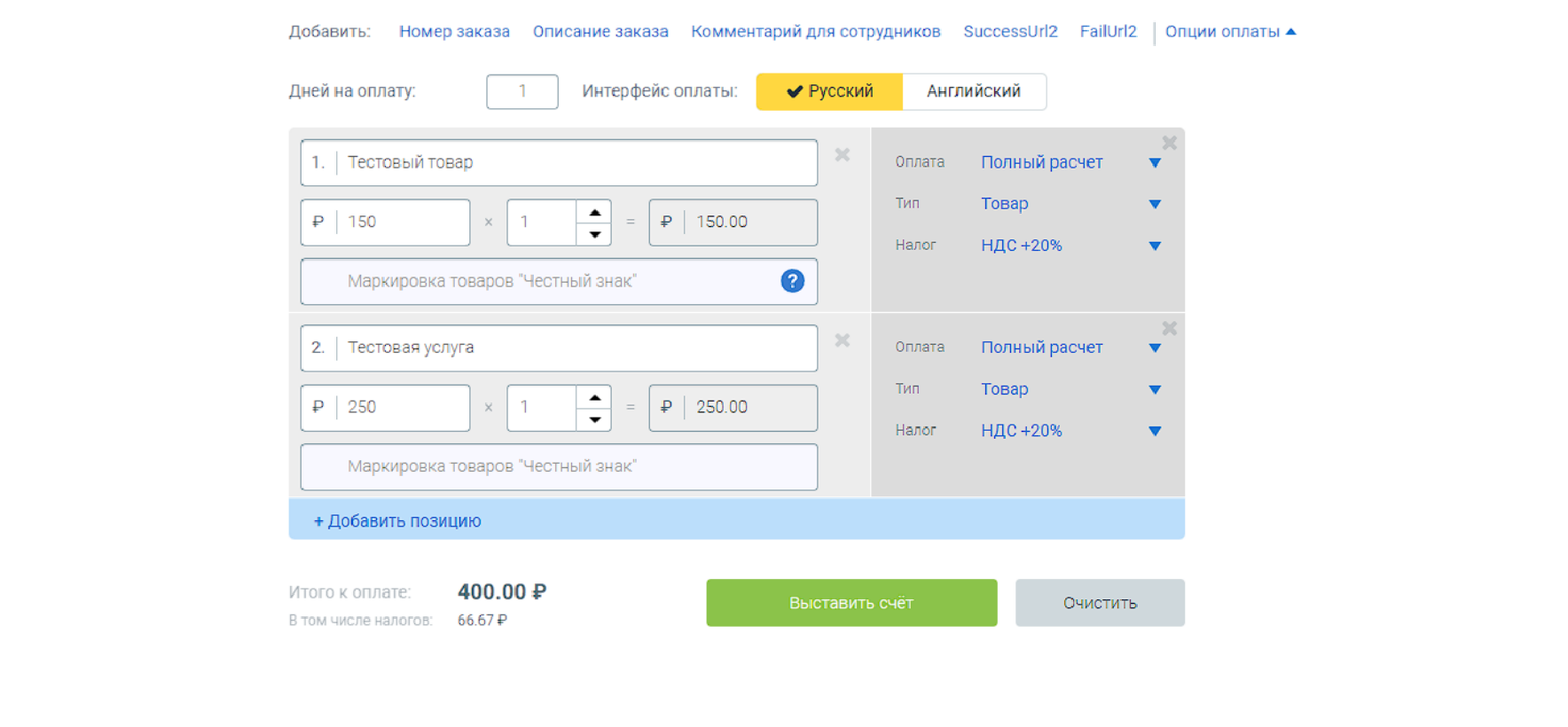Click the quantity field of item 1
This screenshot has height=727, width=1568.
click(542, 223)
